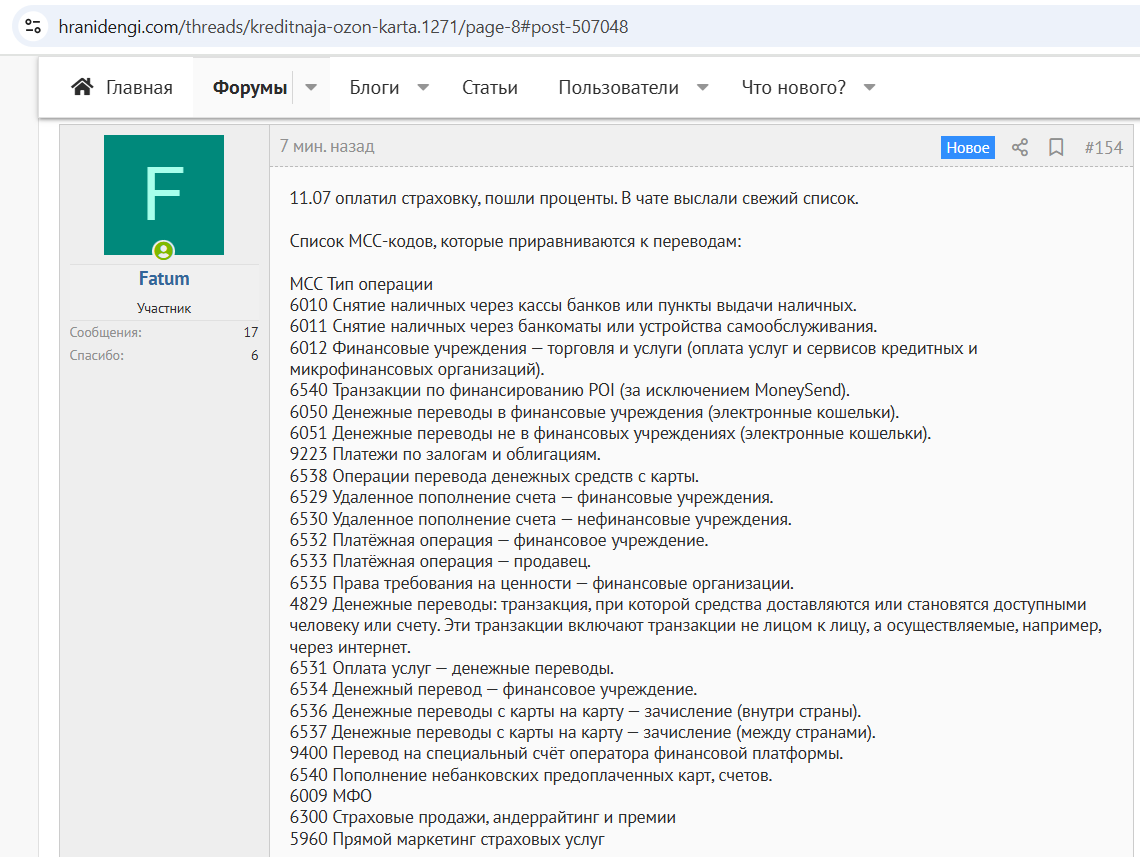Bookmark post #154 with bookmark icon

tap(1056, 148)
